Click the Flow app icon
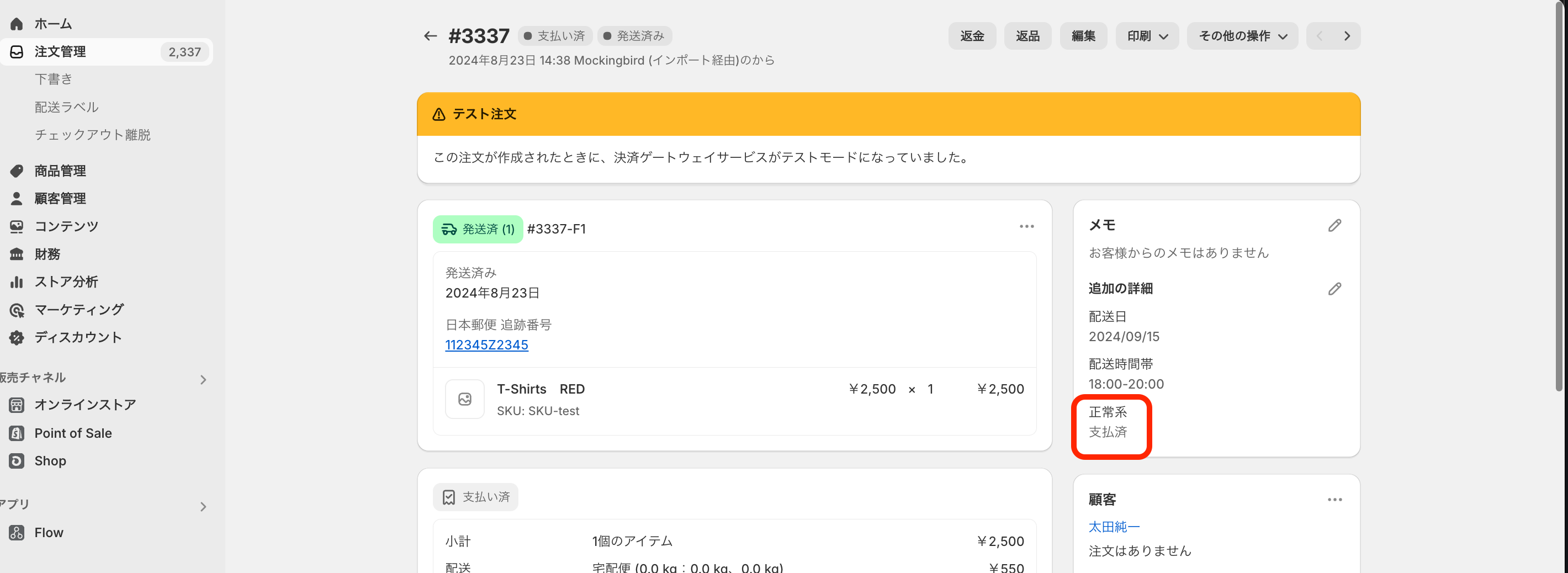The image size is (1568, 573). pos(17,532)
